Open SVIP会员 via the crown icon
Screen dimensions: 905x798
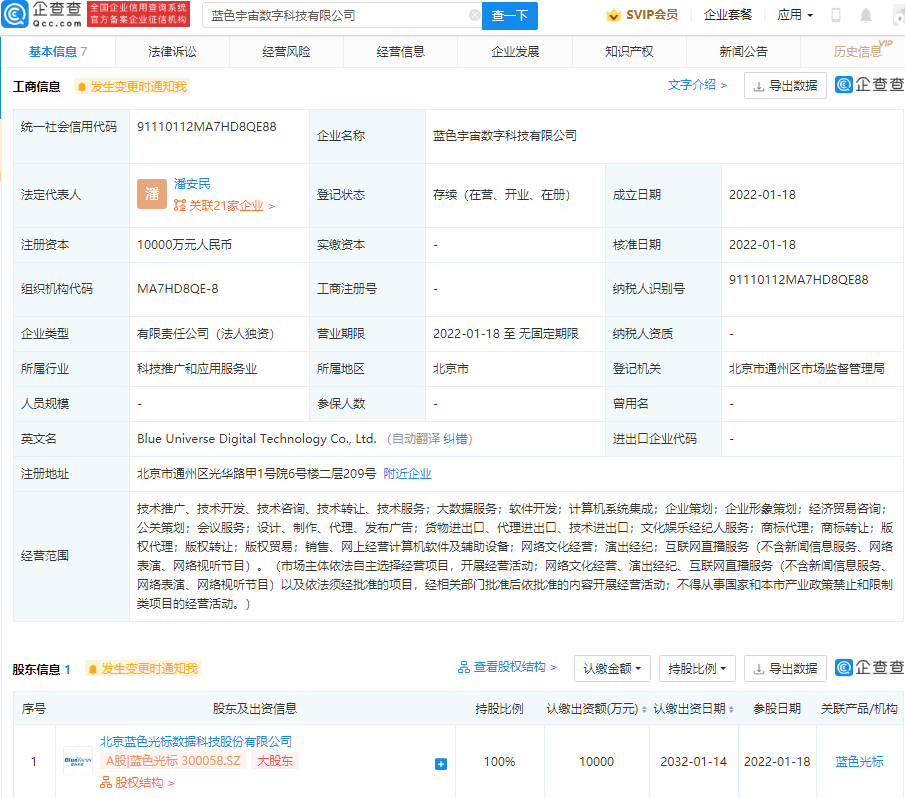point(614,15)
